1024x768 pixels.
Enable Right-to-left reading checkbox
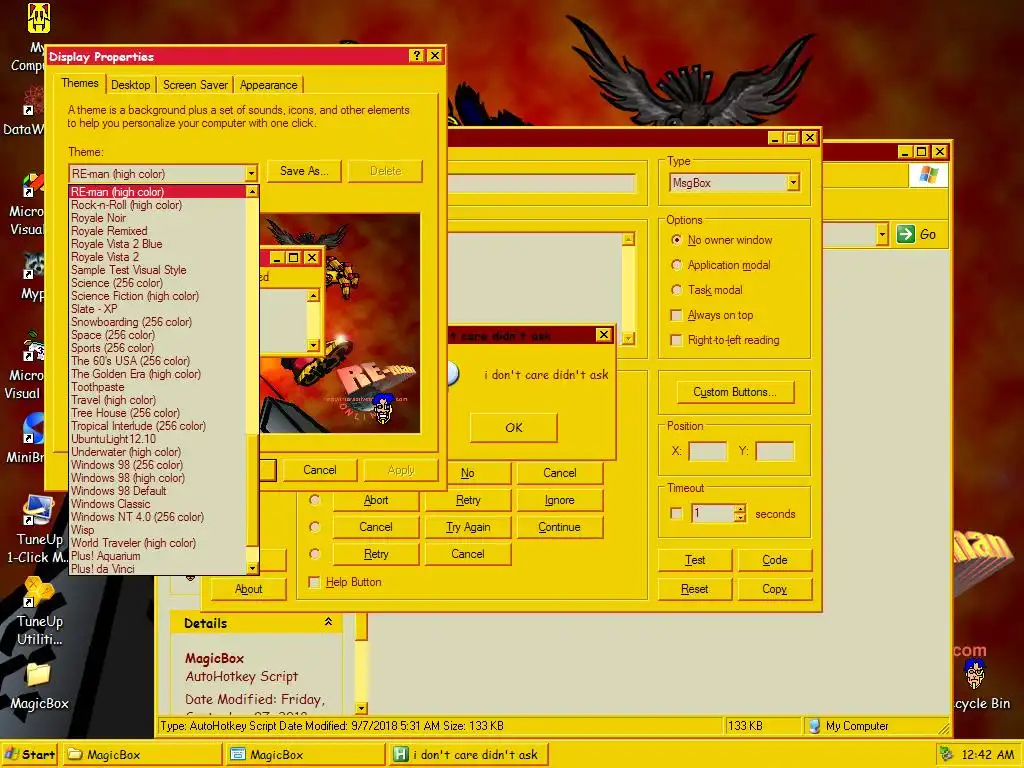[677, 340]
